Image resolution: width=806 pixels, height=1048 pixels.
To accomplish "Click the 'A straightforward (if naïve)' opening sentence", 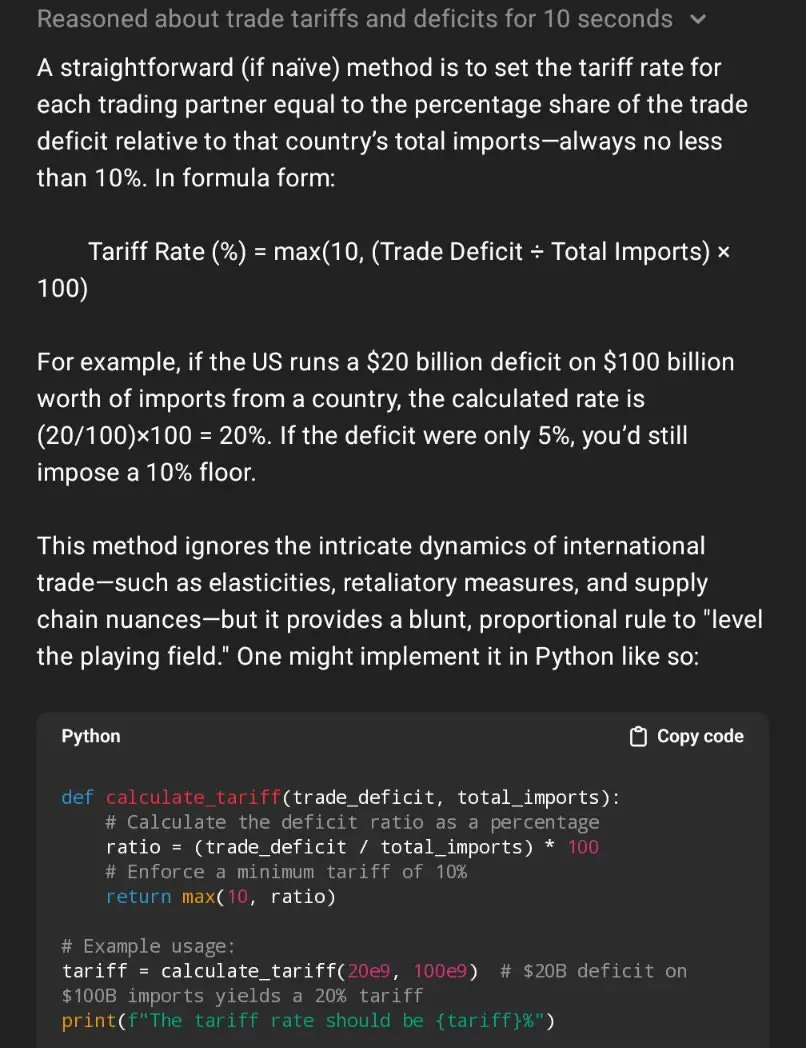I will coord(392,123).
